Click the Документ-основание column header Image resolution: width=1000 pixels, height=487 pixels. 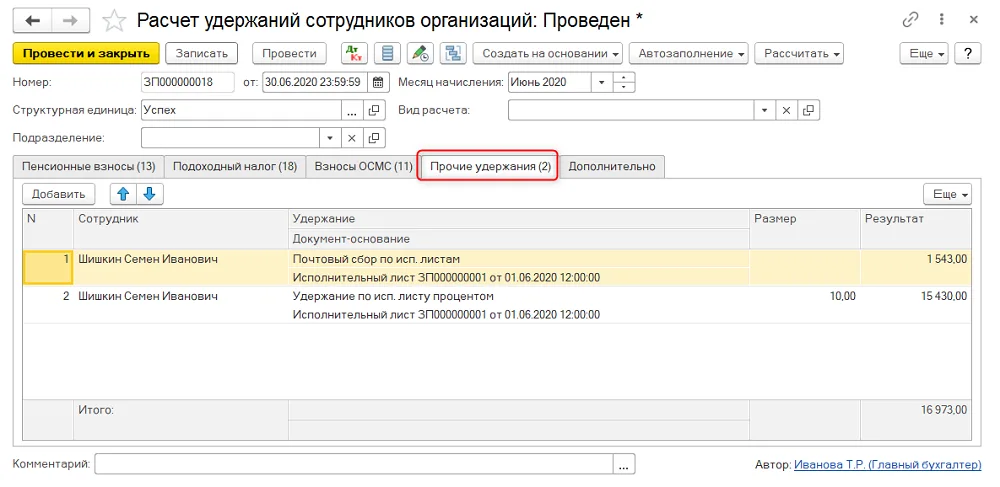pos(519,239)
